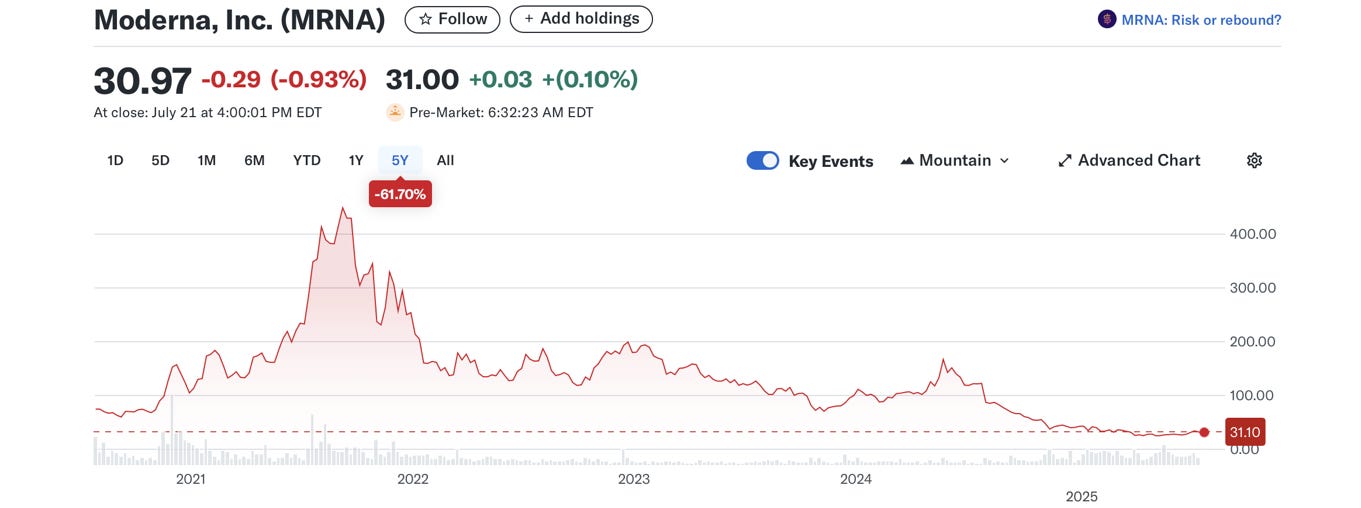This screenshot has width=1361, height=508.
Task: Click the red end-point dot on price line
Action: click(1204, 432)
